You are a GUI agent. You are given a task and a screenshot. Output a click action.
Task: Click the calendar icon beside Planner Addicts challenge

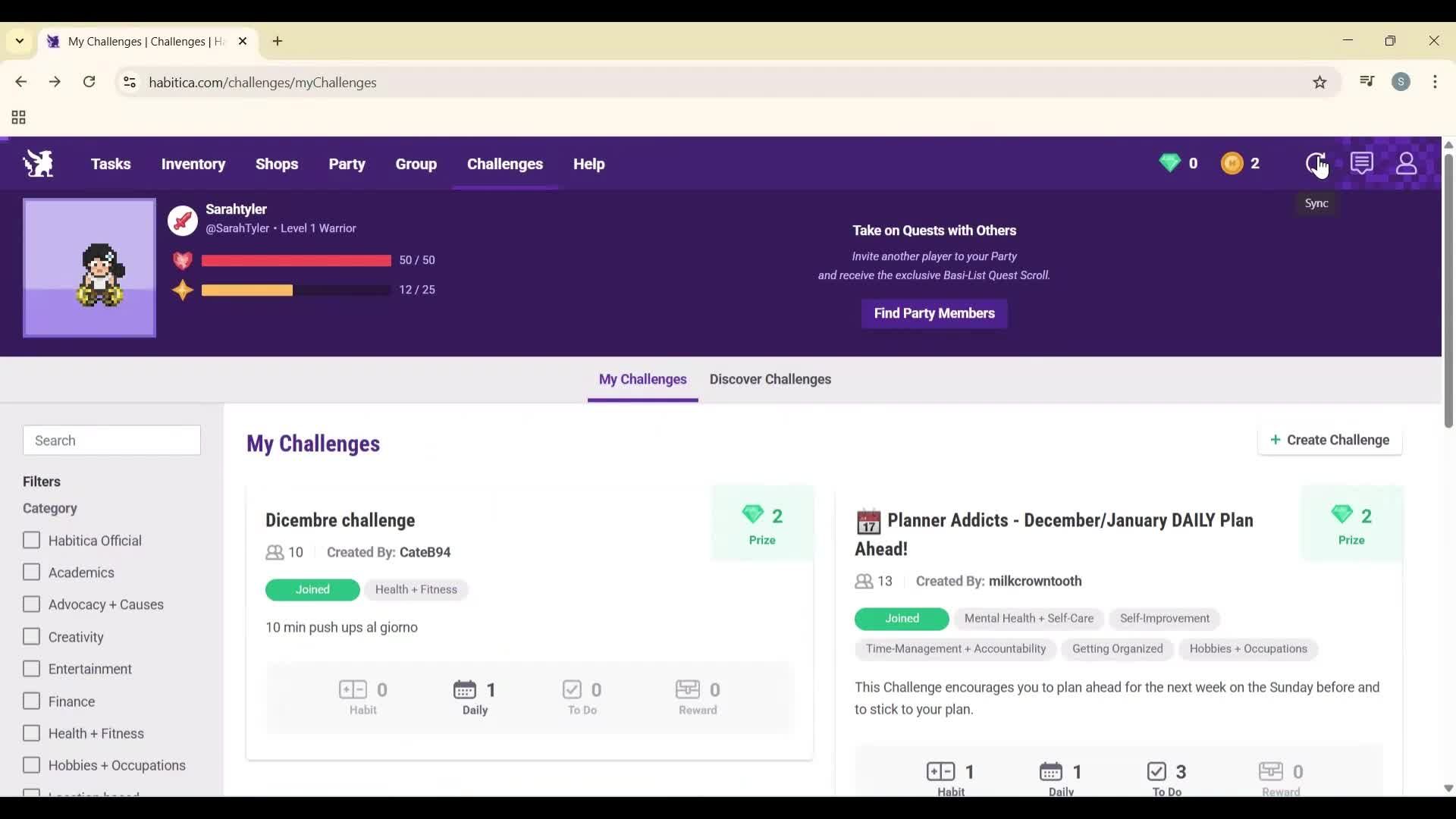click(x=869, y=521)
